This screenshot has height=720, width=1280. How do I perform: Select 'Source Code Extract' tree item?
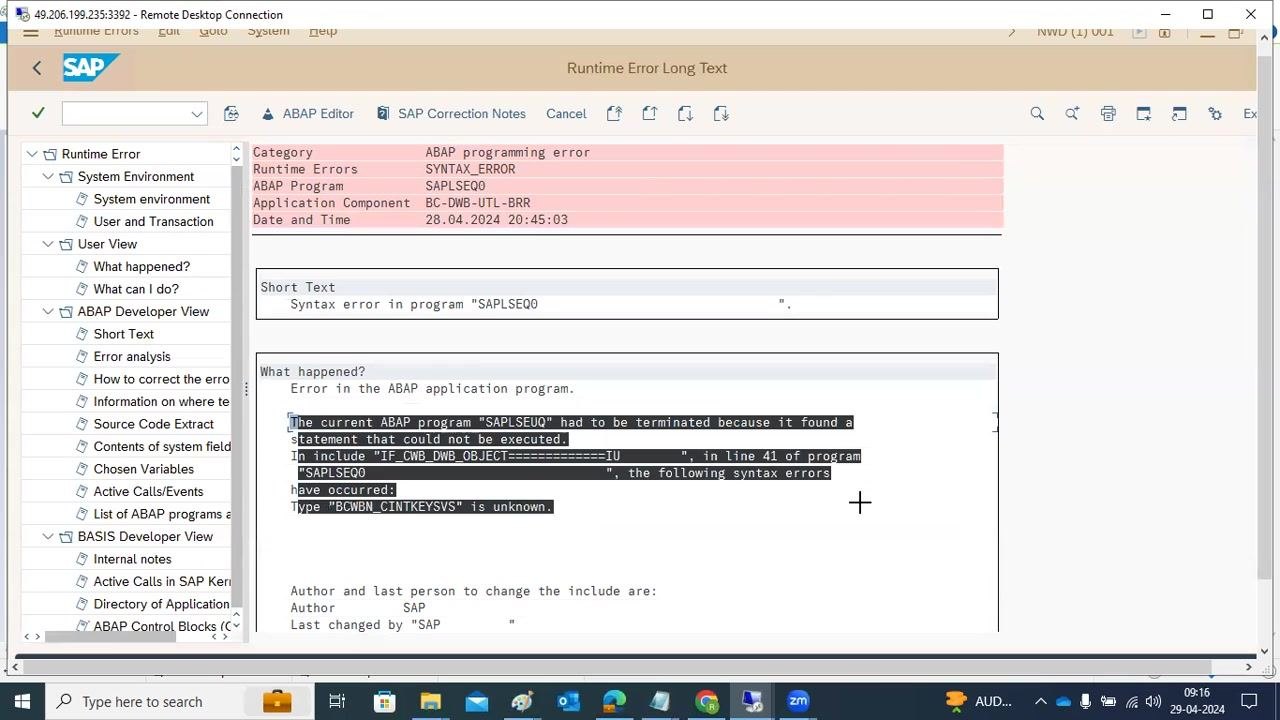pos(154,424)
